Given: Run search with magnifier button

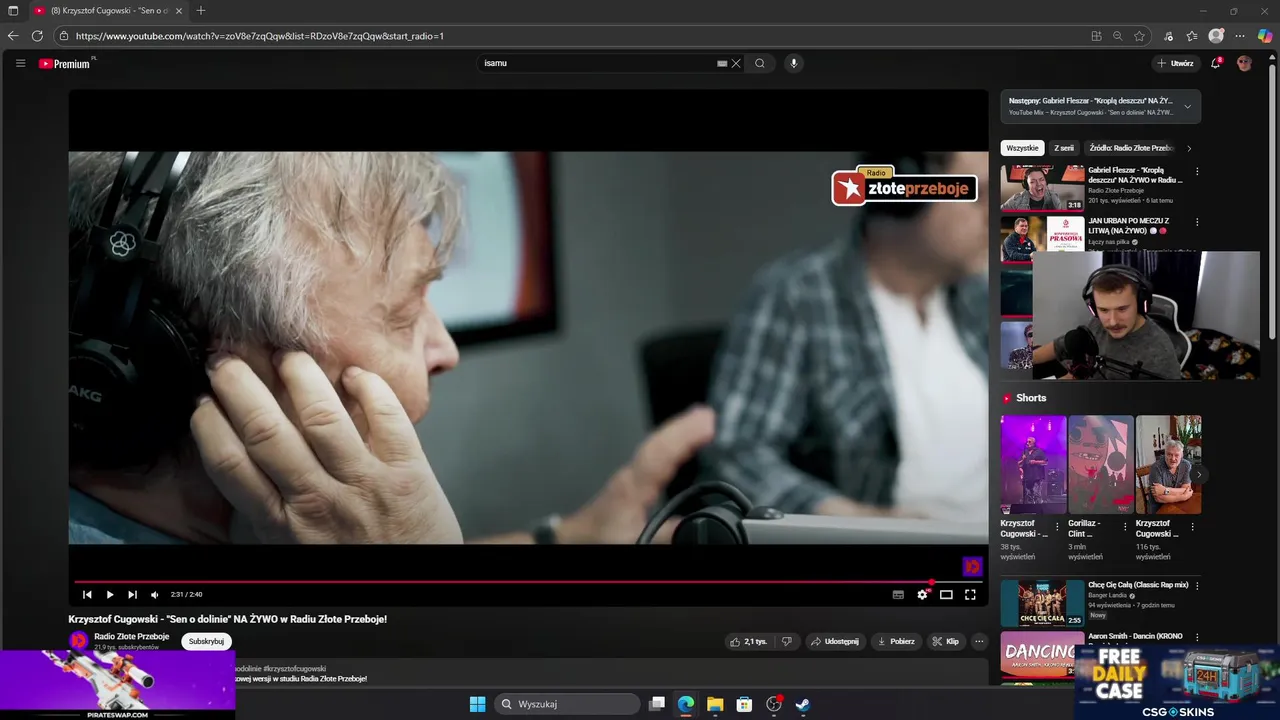Looking at the screenshot, I should click(x=760, y=63).
